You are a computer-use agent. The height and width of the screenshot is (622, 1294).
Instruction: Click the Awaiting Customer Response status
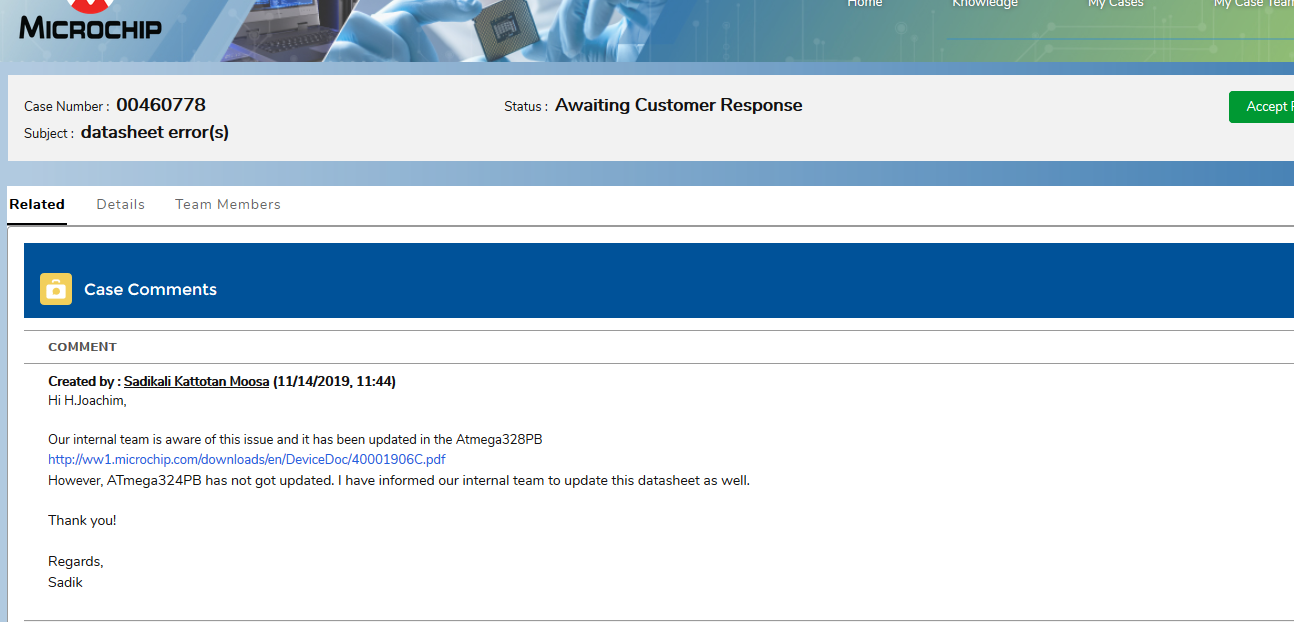point(679,105)
